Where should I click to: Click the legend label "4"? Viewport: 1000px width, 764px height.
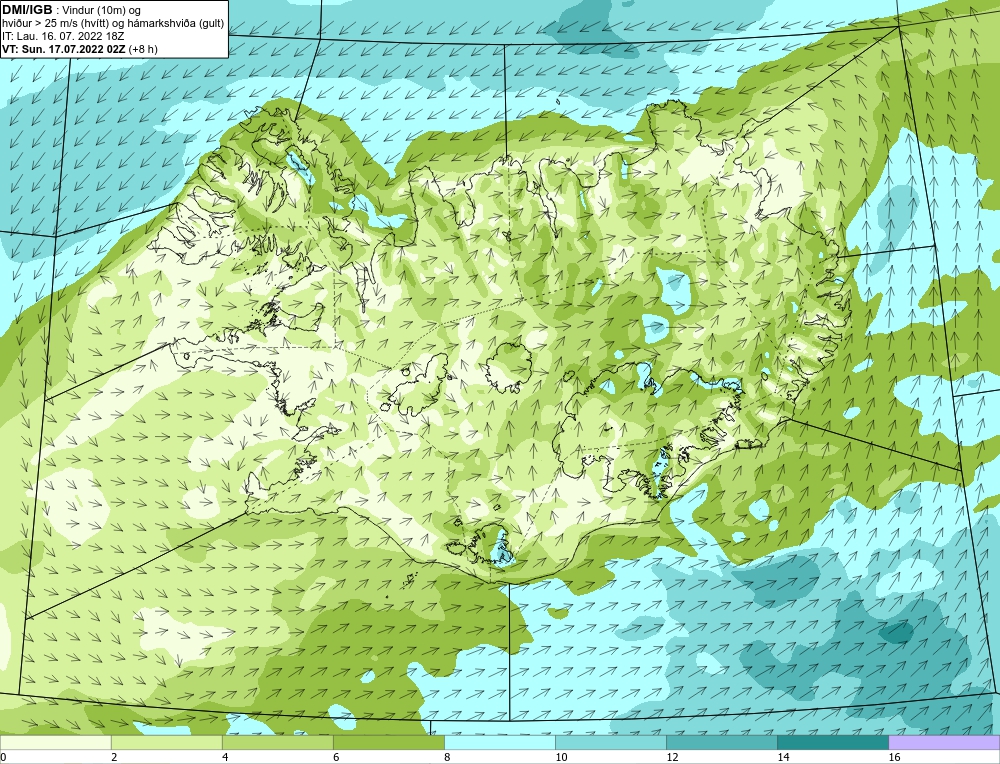[225, 757]
